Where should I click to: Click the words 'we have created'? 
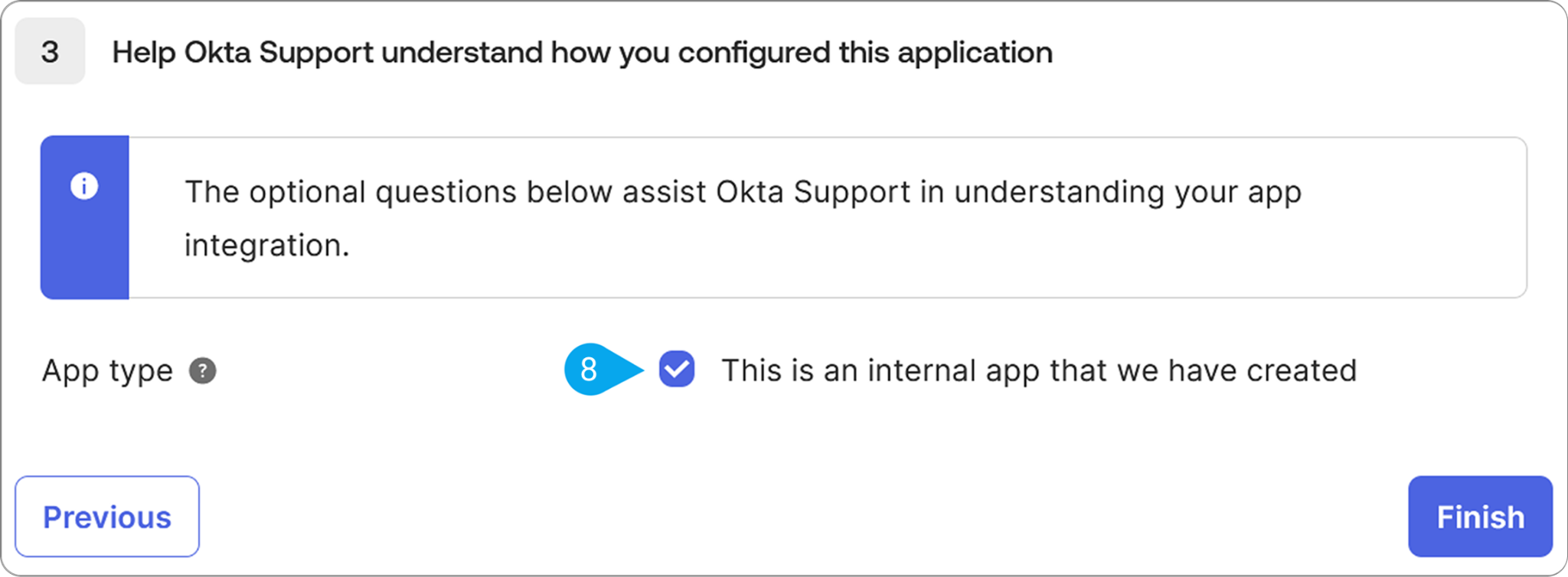click(x=1236, y=371)
